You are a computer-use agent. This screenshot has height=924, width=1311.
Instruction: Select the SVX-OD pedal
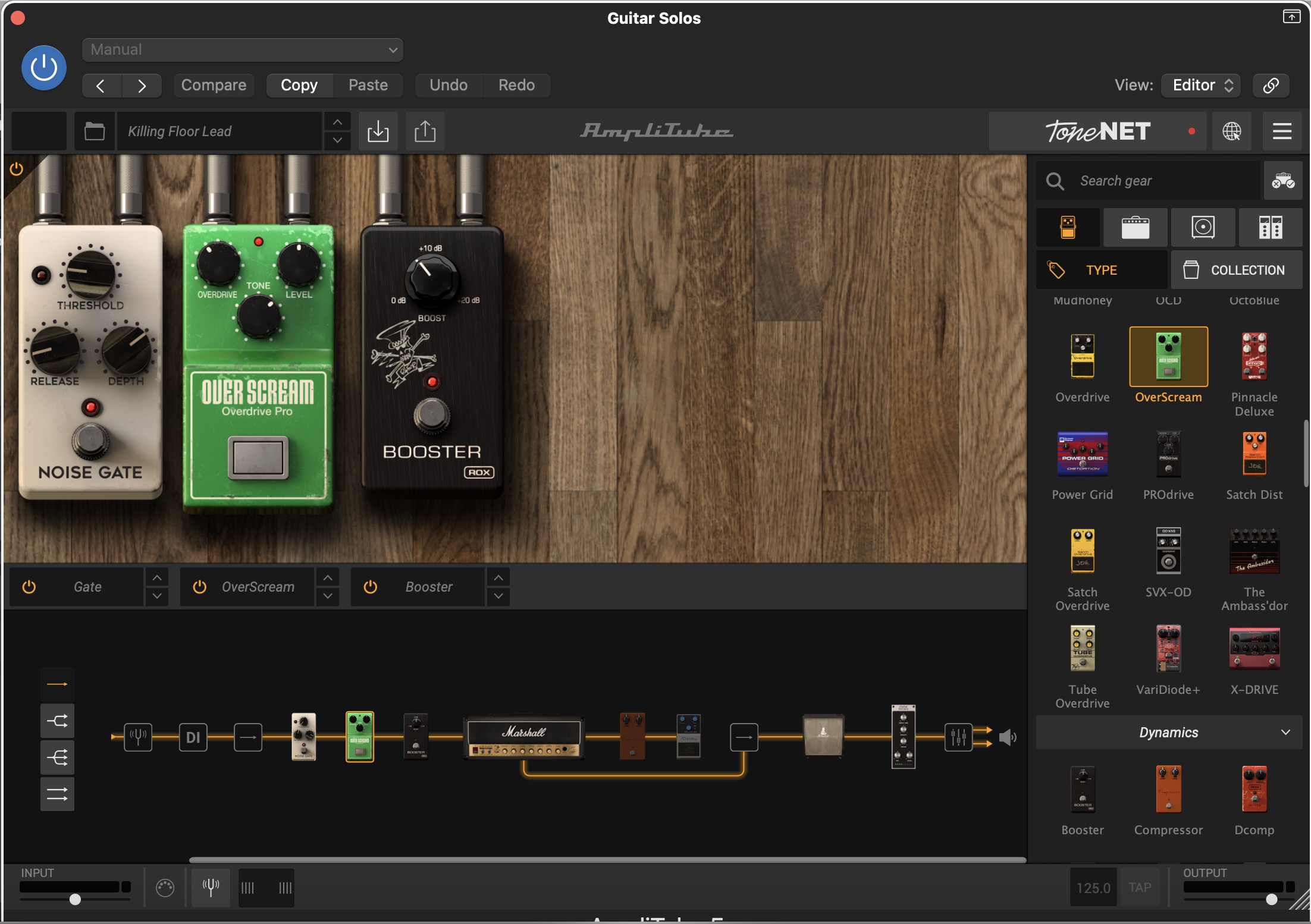point(1168,551)
